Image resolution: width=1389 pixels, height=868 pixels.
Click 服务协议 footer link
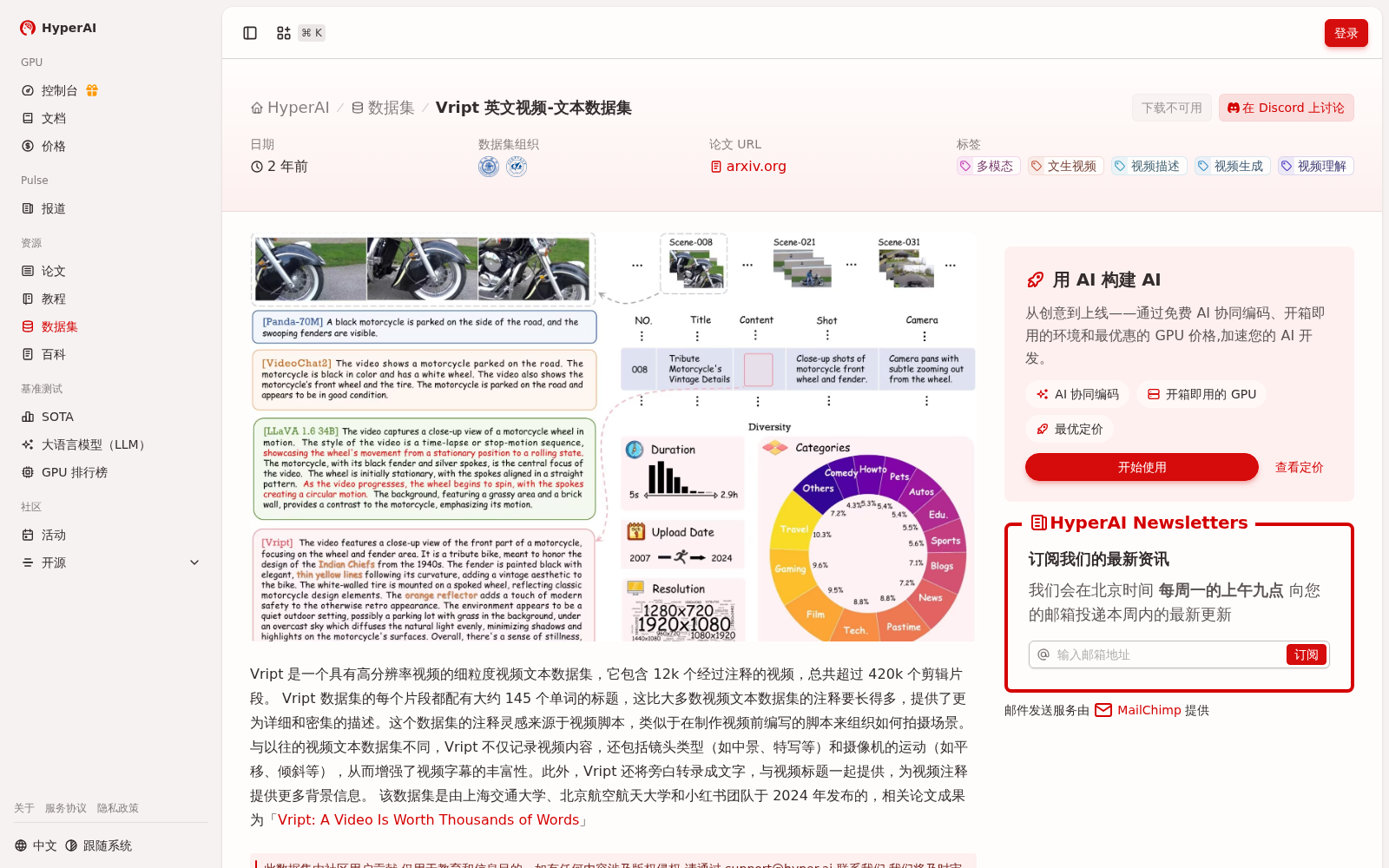(66, 808)
